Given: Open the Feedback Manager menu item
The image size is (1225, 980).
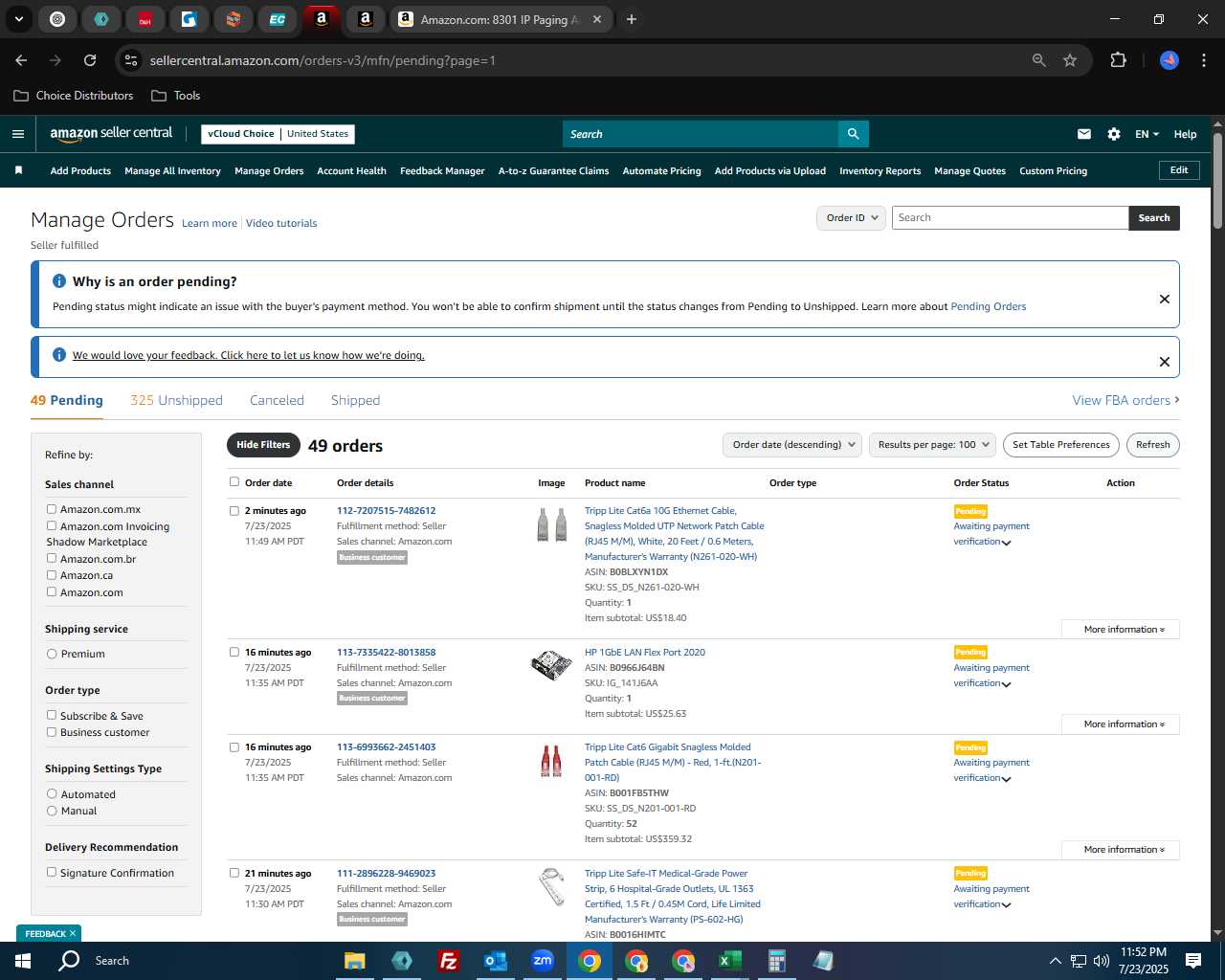Looking at the screenshot, I should [x=442, y=171].
